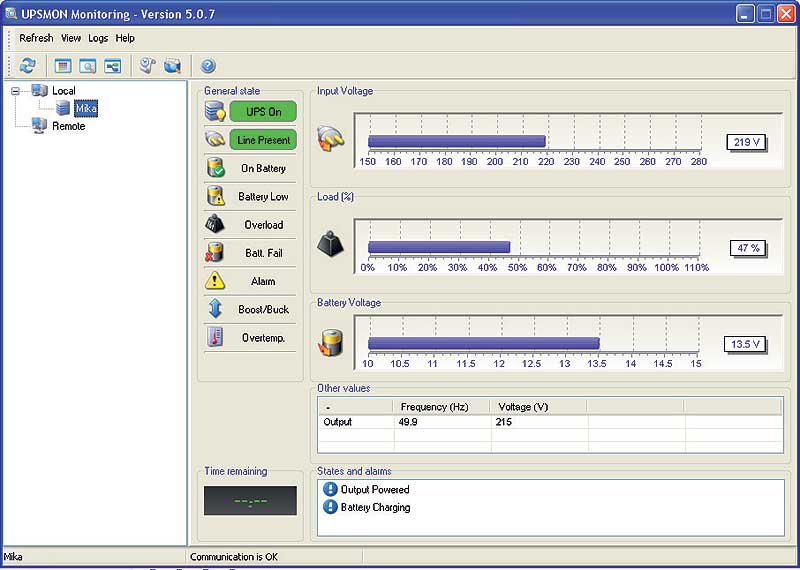Screen dimensions: 800x570
Task: Click the toolbar icon right of Refresh arrows
Action: click(63, 66)
